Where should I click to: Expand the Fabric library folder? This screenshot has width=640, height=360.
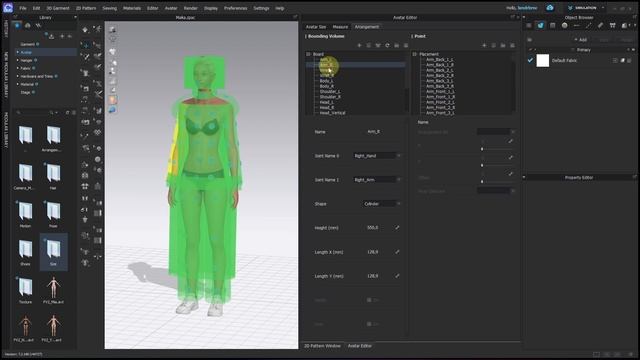tap(18, 68)
